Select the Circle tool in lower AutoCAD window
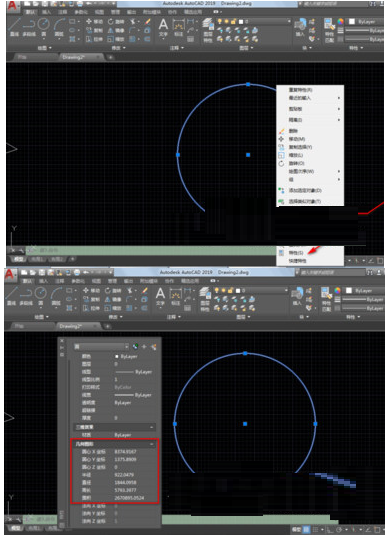The height and width of the screenshot is (536, 385). pyautogui.click(x=41, y=296)
